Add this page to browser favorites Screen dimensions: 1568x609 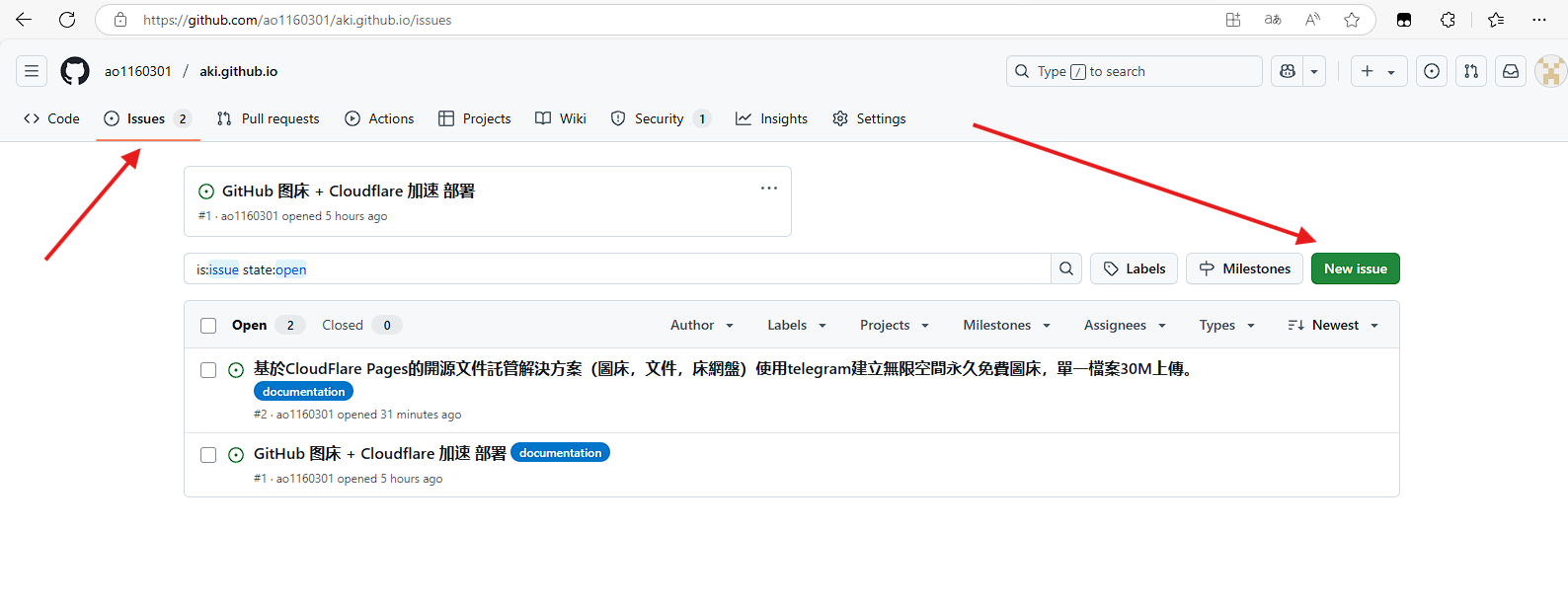1352,20
